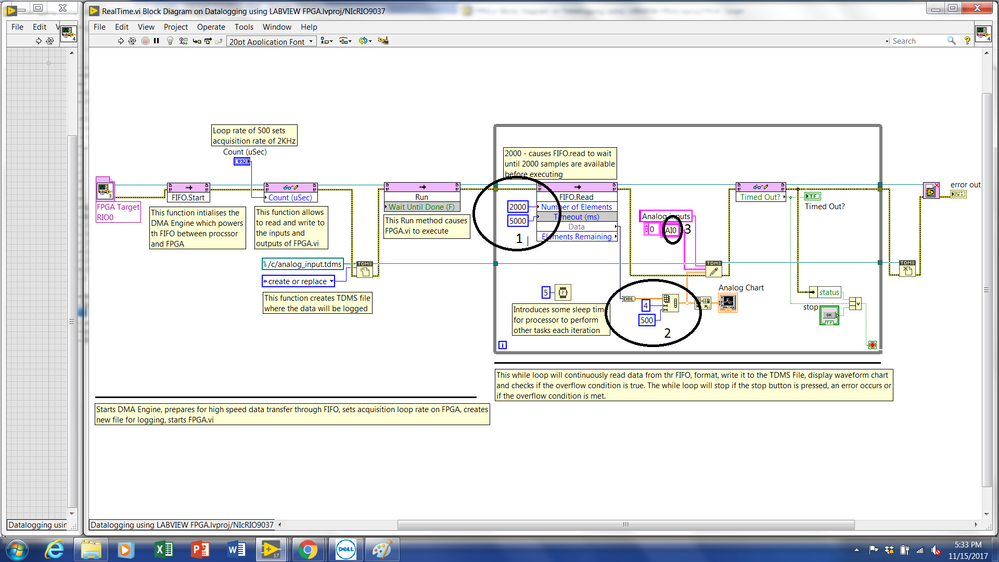The image size is (999, 562).
Task: Click the TDMS Open function icon
Action: pyautogui.click(x=364, y=268)
